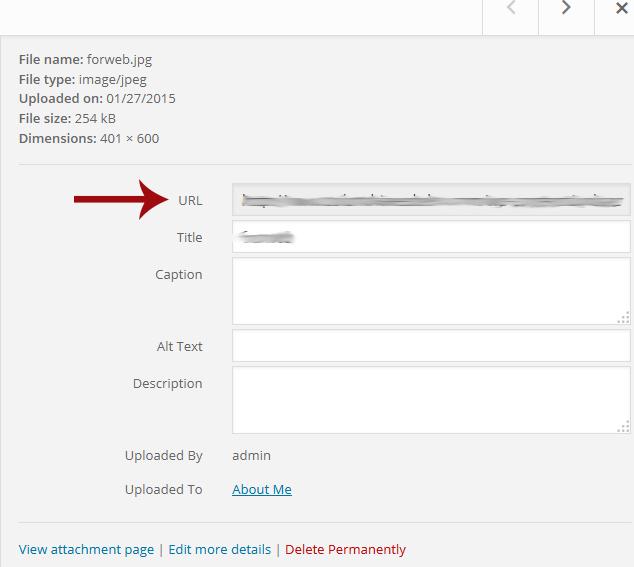Viewport: 634px width, 567px height.
Task: Go to the previous attachment arrow
Action: [x=511, y=9]
